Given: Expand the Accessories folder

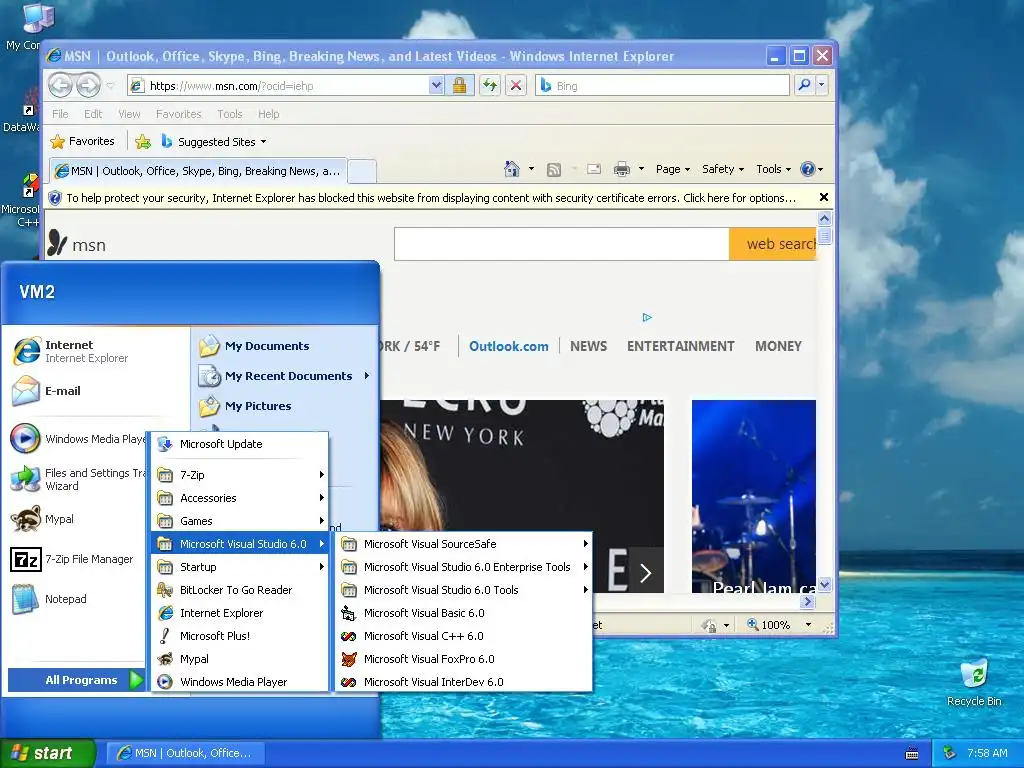Looking at the screenshot, I should click(x=240, y=498).
